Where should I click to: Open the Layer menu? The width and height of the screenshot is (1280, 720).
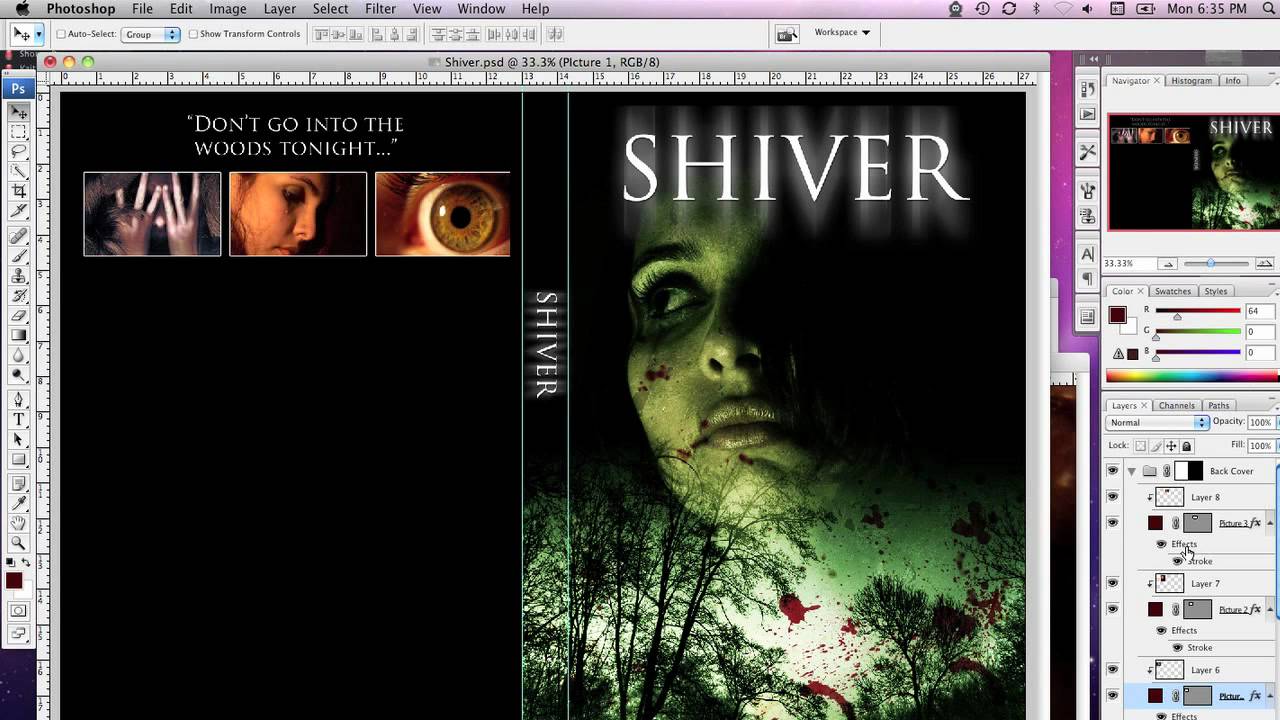(279, 9)
